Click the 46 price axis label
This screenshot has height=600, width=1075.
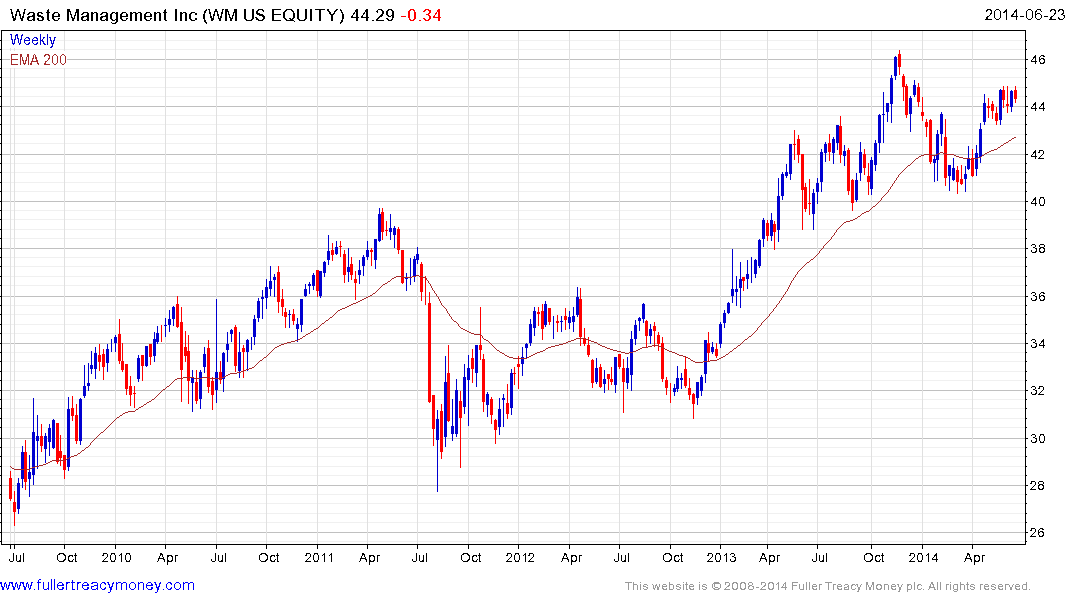pos(1037,60)
